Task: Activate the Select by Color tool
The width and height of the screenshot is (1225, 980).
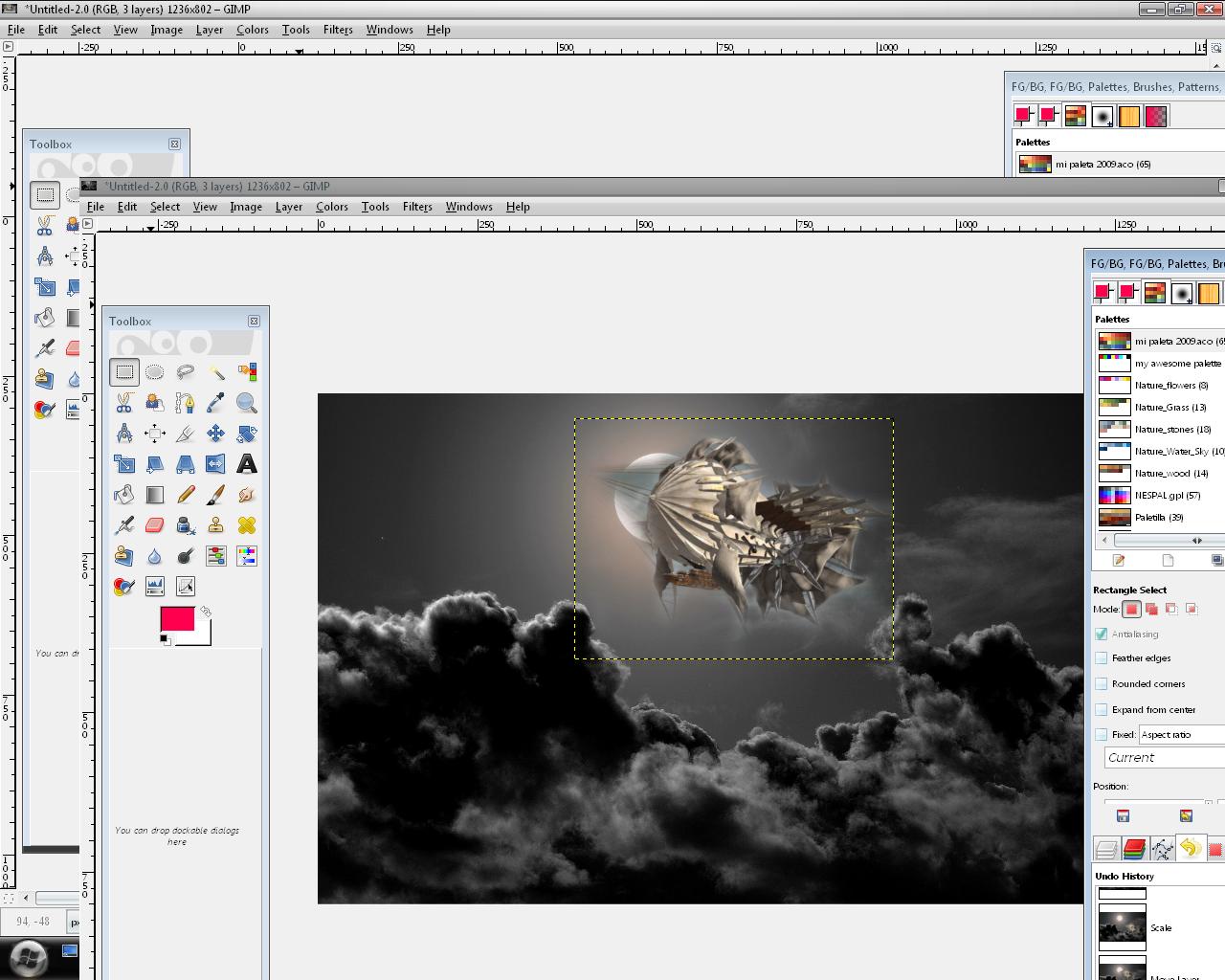Action: (247, 372)
